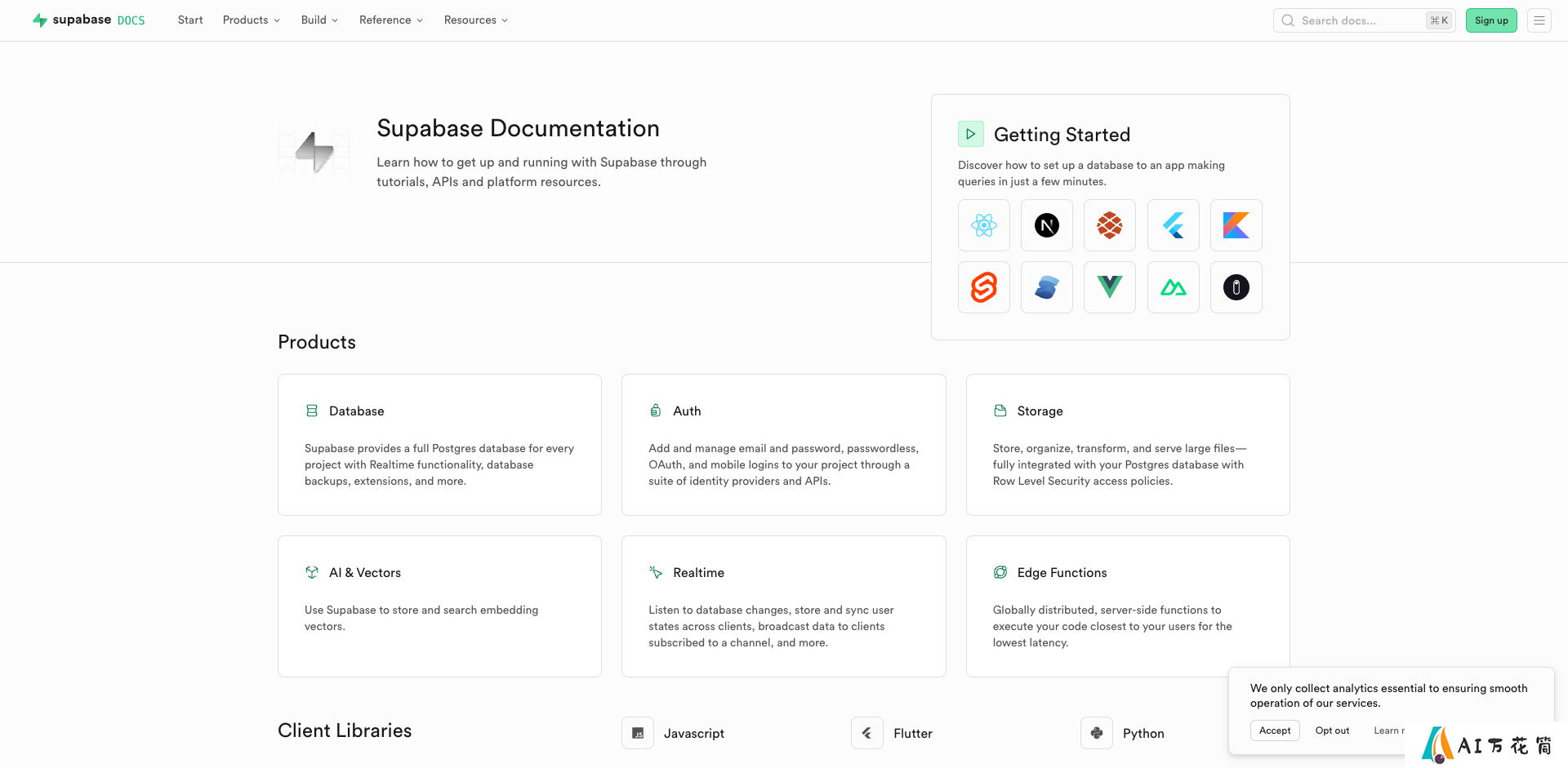The image size is (1568, 768).
Task: Open the Realtime product title
Action: pyautogui.click(x=698, y=572)
